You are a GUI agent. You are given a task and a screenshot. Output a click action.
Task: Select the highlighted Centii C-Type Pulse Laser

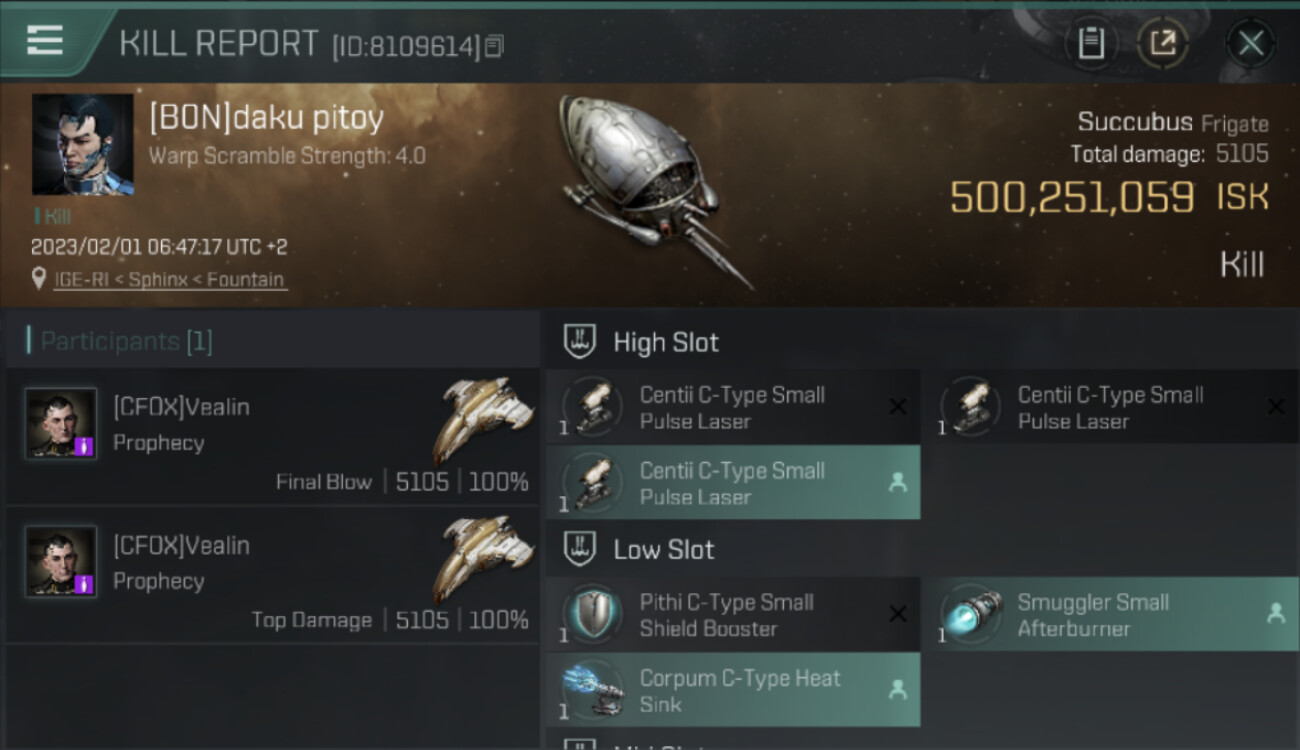pyautogui.click(x=733, y=483)
